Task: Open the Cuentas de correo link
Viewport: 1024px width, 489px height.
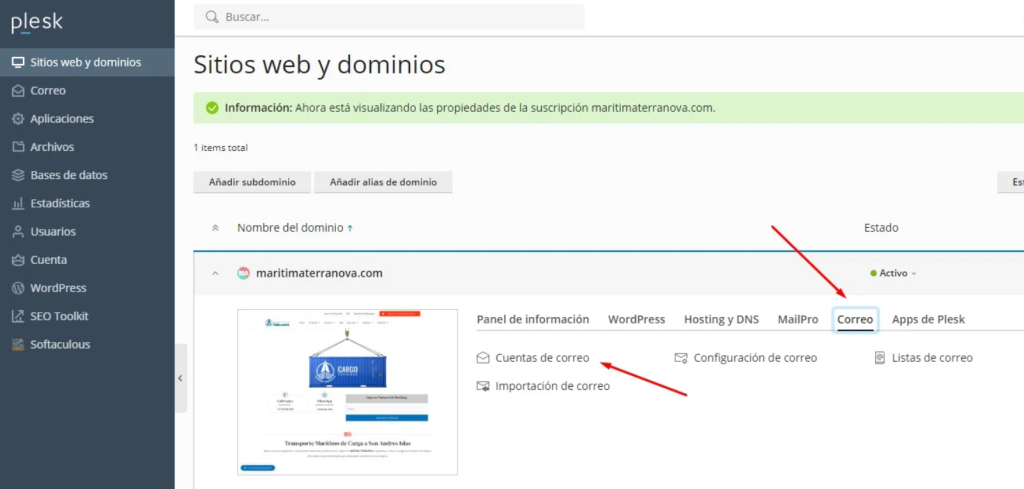Action: pos(542,358)
